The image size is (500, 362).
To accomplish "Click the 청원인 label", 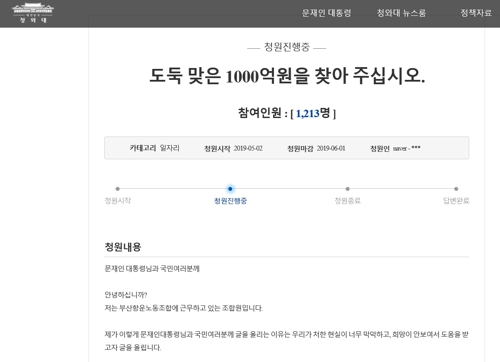I will point(380,148).
